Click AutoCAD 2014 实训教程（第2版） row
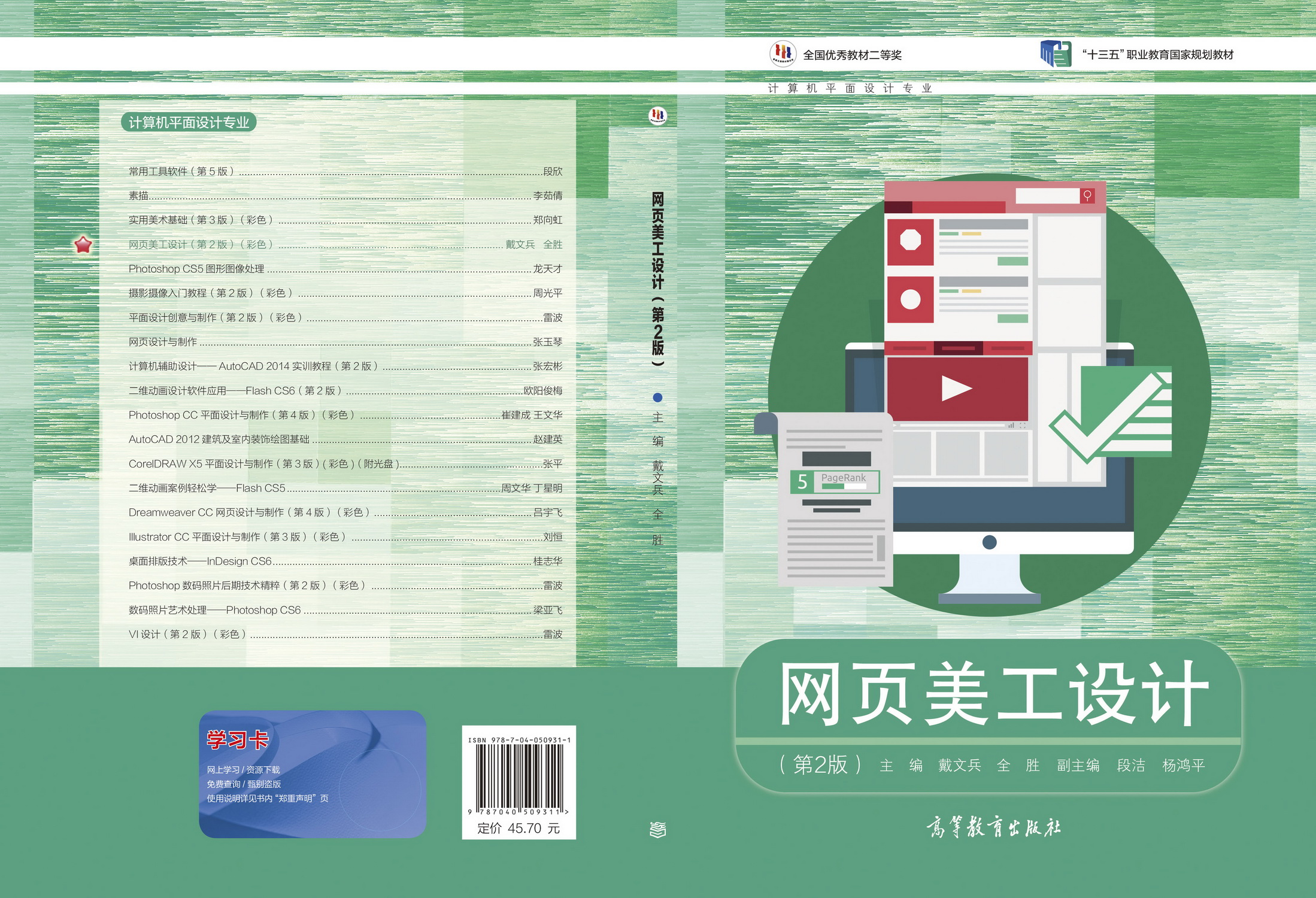 tap(345, 366)
